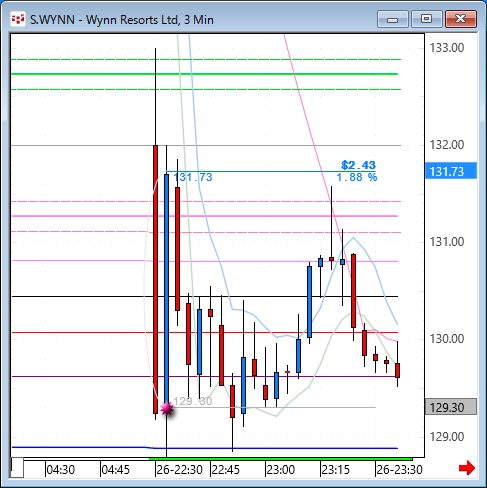Click the 22:45 time axis label
Screen dimensions: 487x488
[x=226, y=470]
